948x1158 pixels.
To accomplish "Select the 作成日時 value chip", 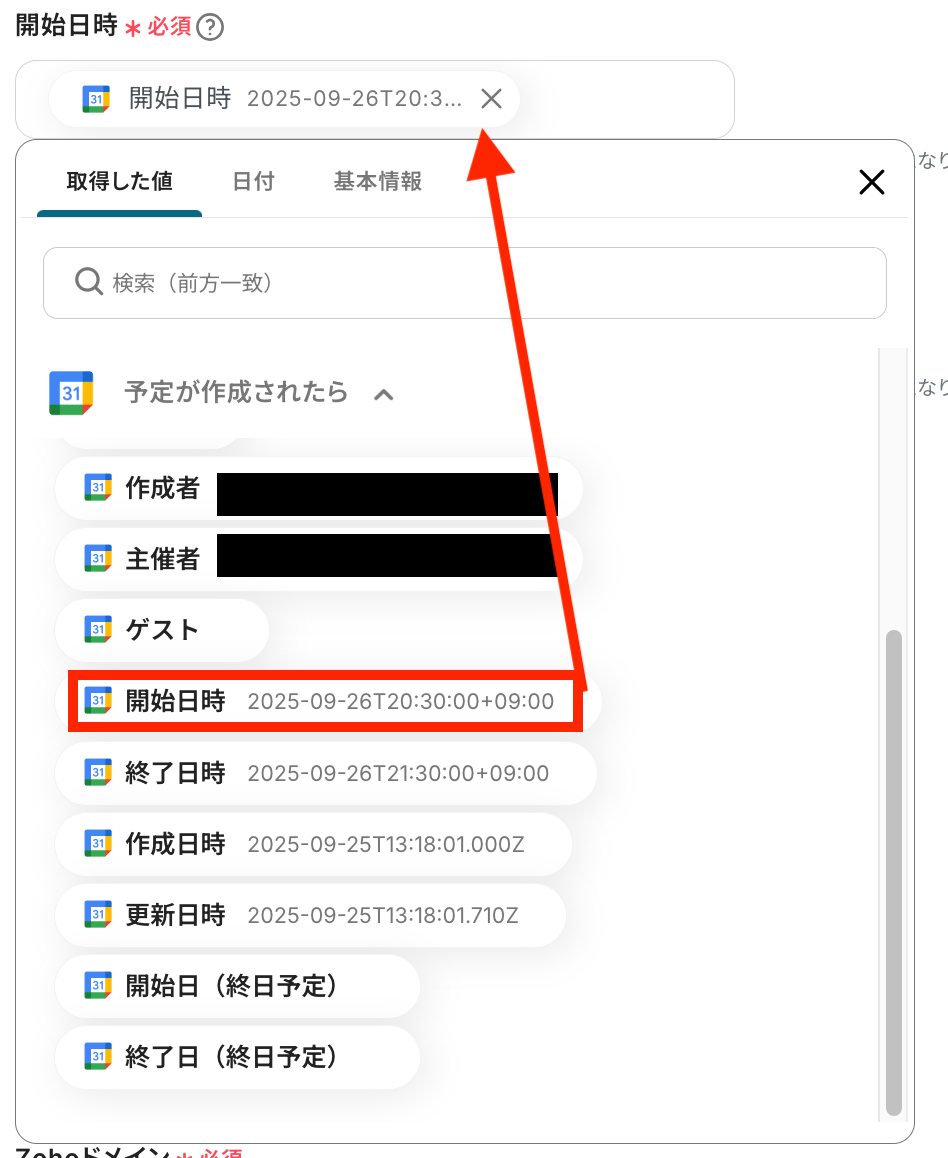I will (314, 844).
